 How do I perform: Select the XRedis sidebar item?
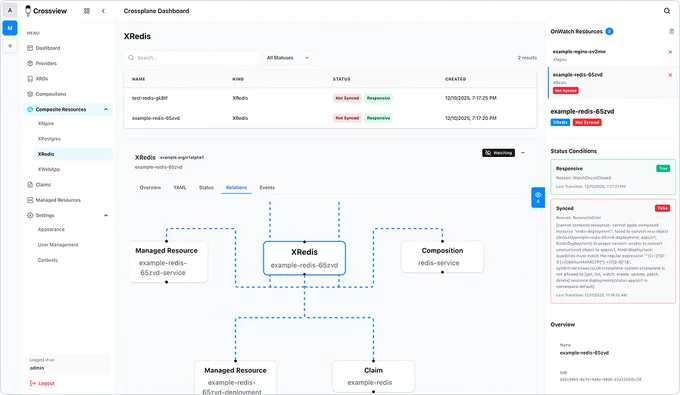coord(73,154)
